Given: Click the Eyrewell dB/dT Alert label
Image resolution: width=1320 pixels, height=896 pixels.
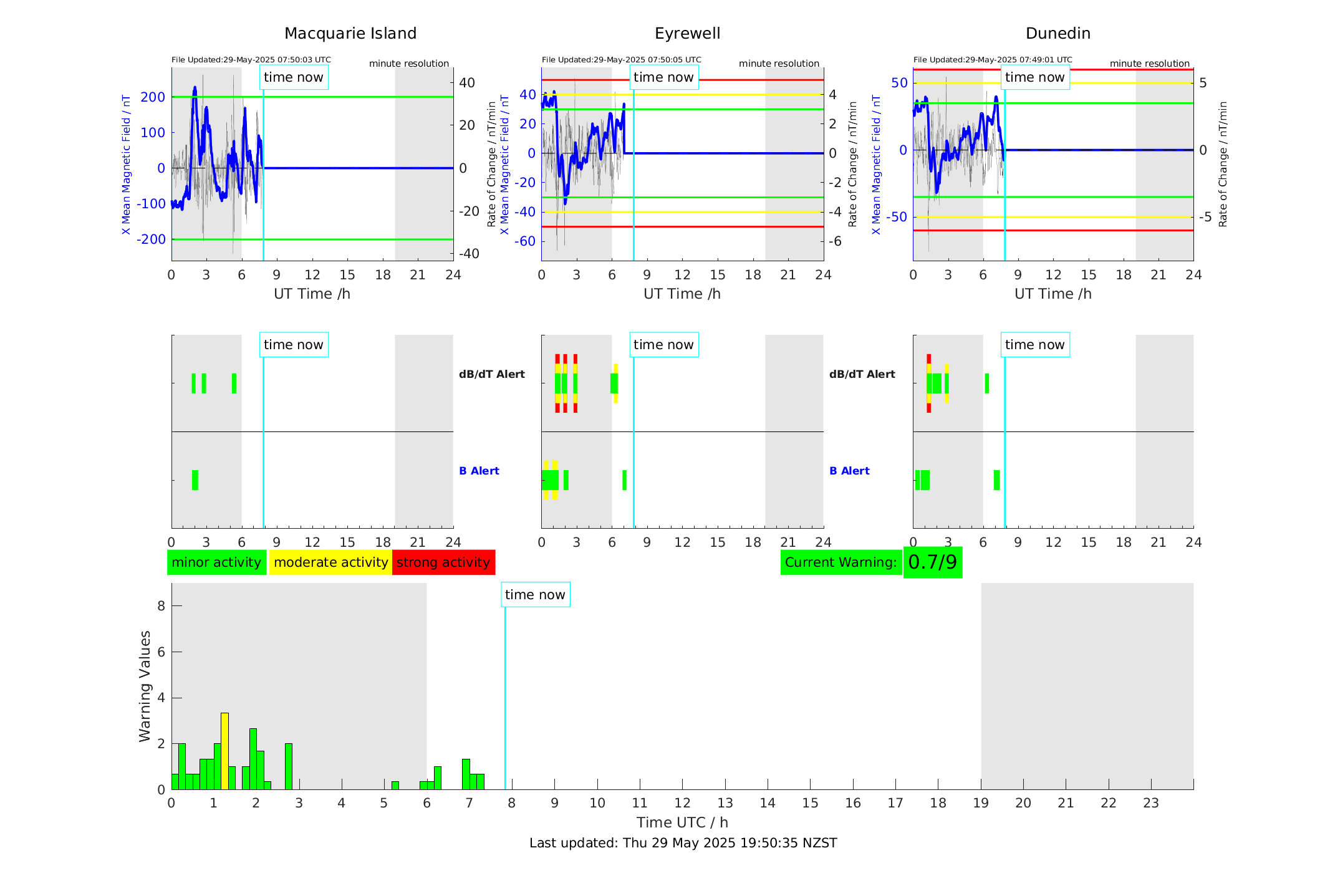Looking at the screenshot, I should pos(491,374).
